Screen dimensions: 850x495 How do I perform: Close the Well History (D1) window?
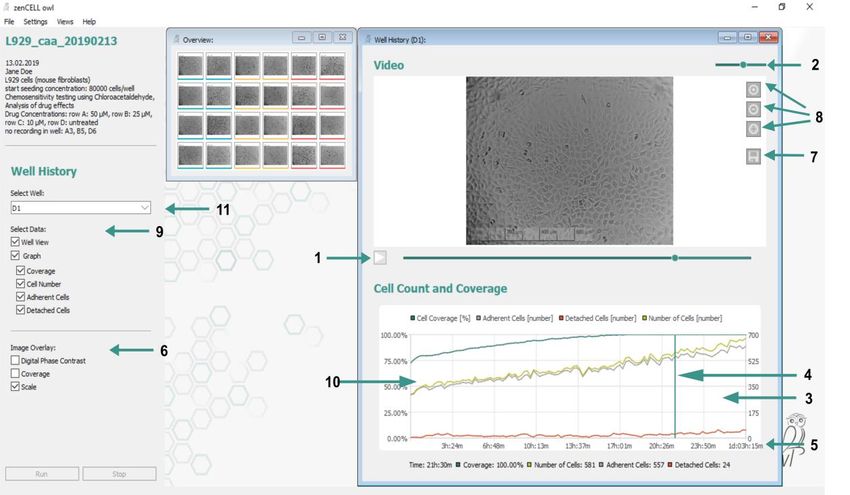(769, 37)
